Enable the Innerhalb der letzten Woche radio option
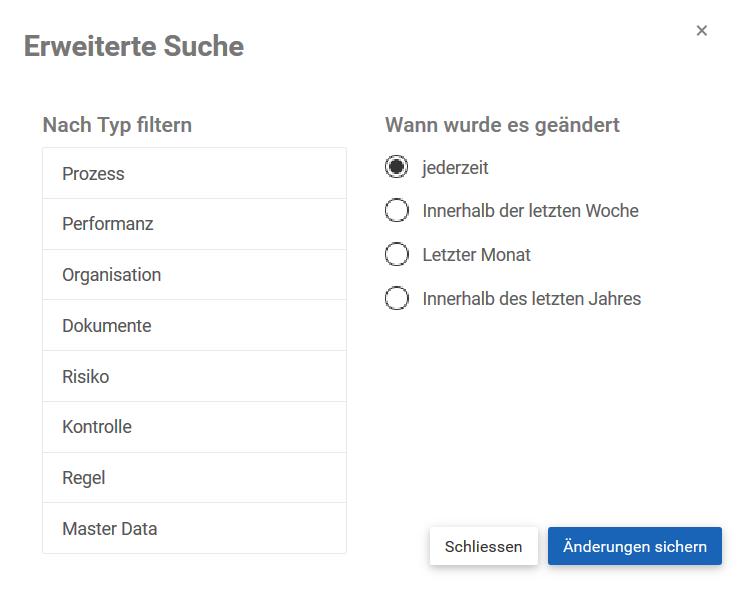Viewport: 737px width, 611px height. point(397,211)
